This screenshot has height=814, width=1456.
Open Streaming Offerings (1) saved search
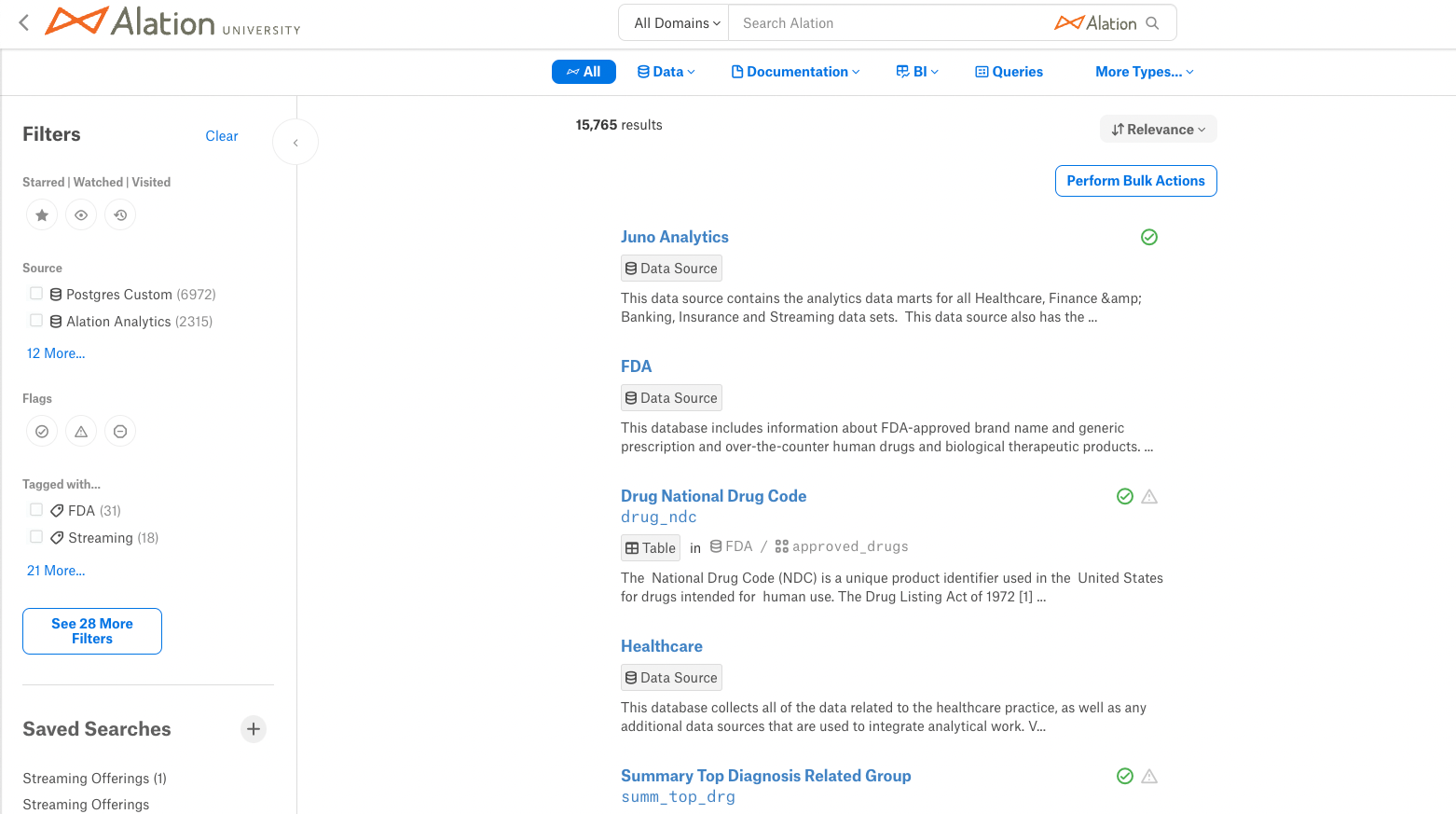(x=95, y=779)
